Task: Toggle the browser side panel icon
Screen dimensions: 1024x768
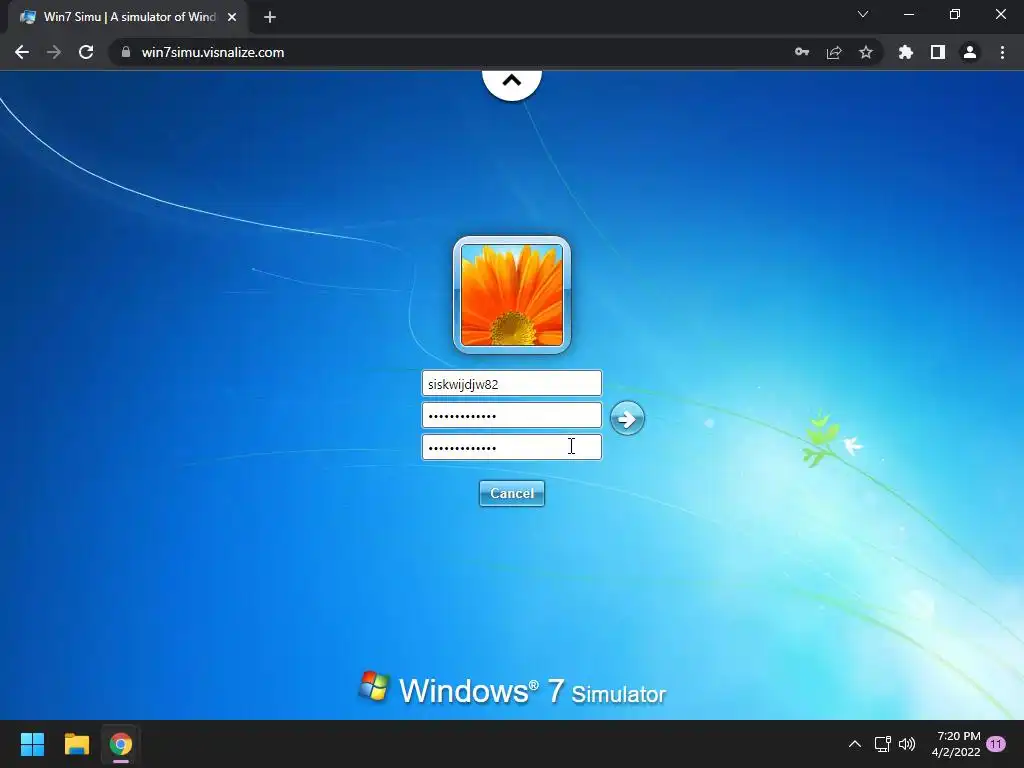Action: [938, 52]
